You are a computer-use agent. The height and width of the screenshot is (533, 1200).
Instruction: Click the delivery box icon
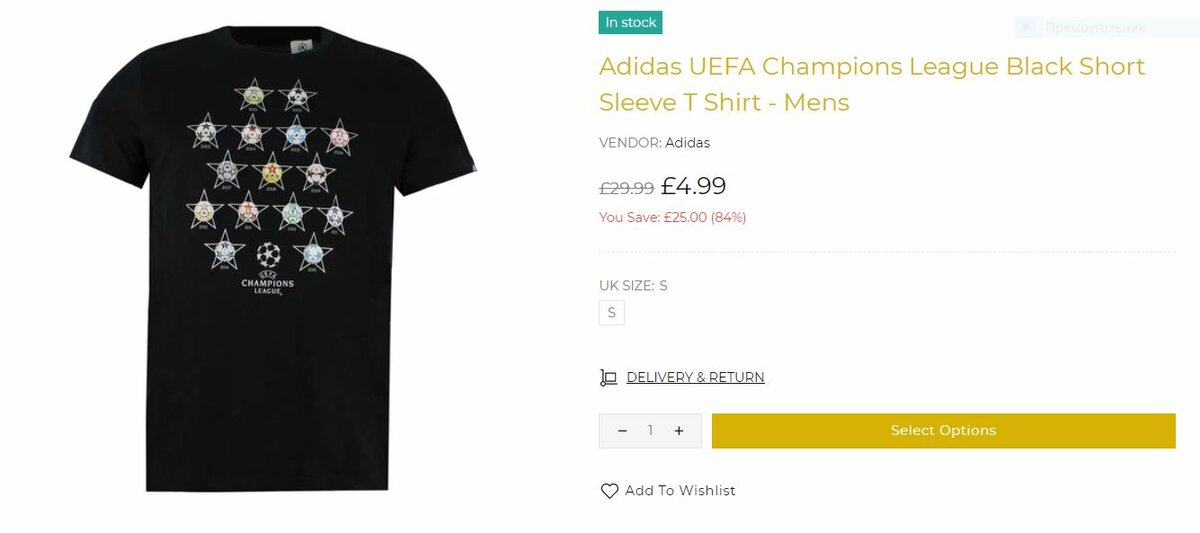608,378
